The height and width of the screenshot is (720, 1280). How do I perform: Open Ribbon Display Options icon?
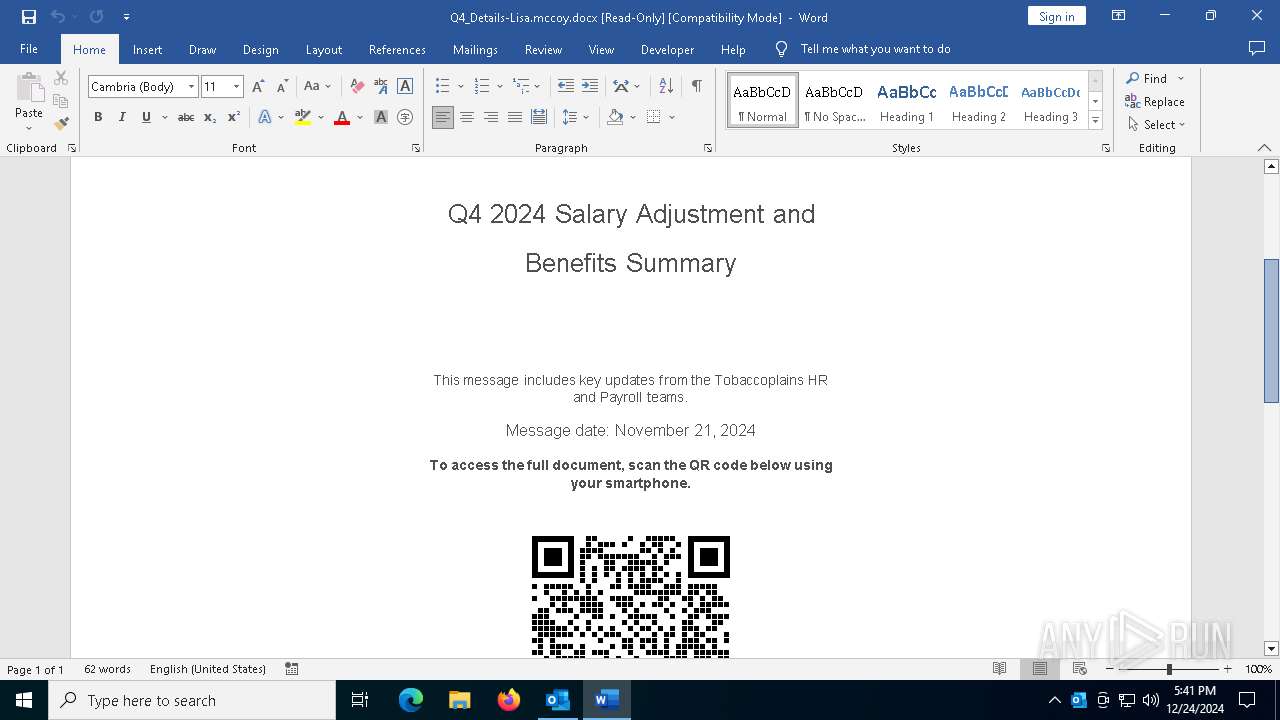(x=1119, y=16)
